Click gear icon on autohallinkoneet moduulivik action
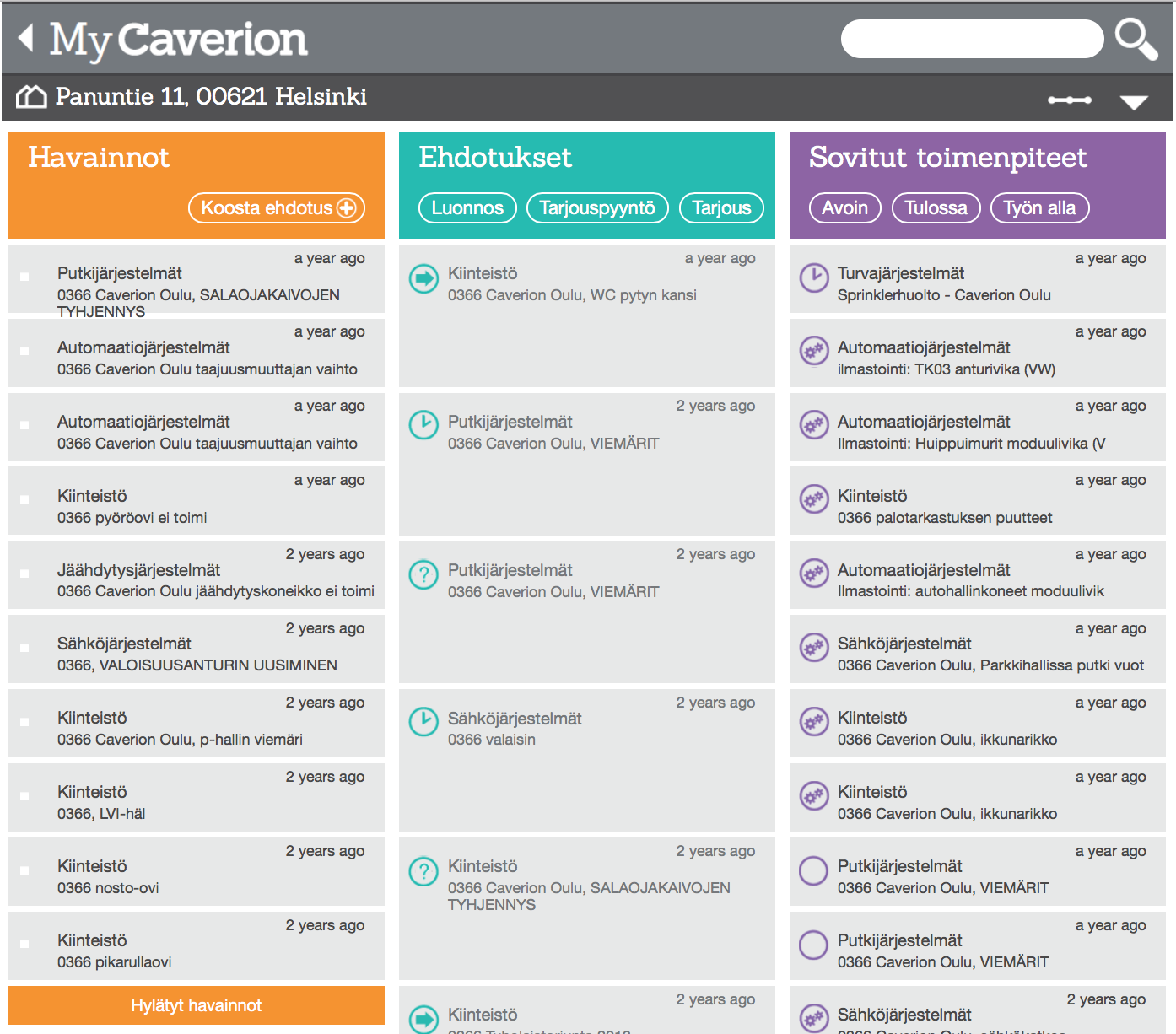 814,574
